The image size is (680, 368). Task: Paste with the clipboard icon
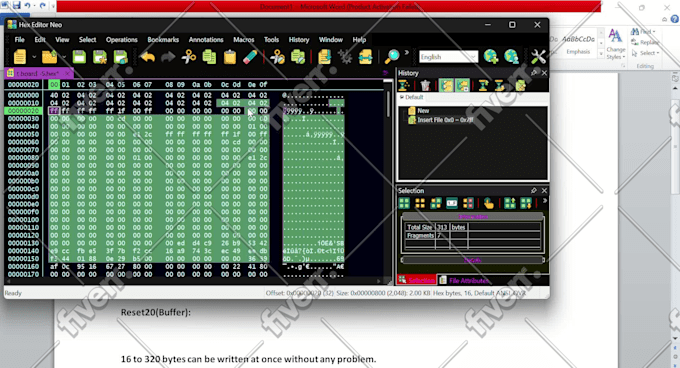point(230,57)
